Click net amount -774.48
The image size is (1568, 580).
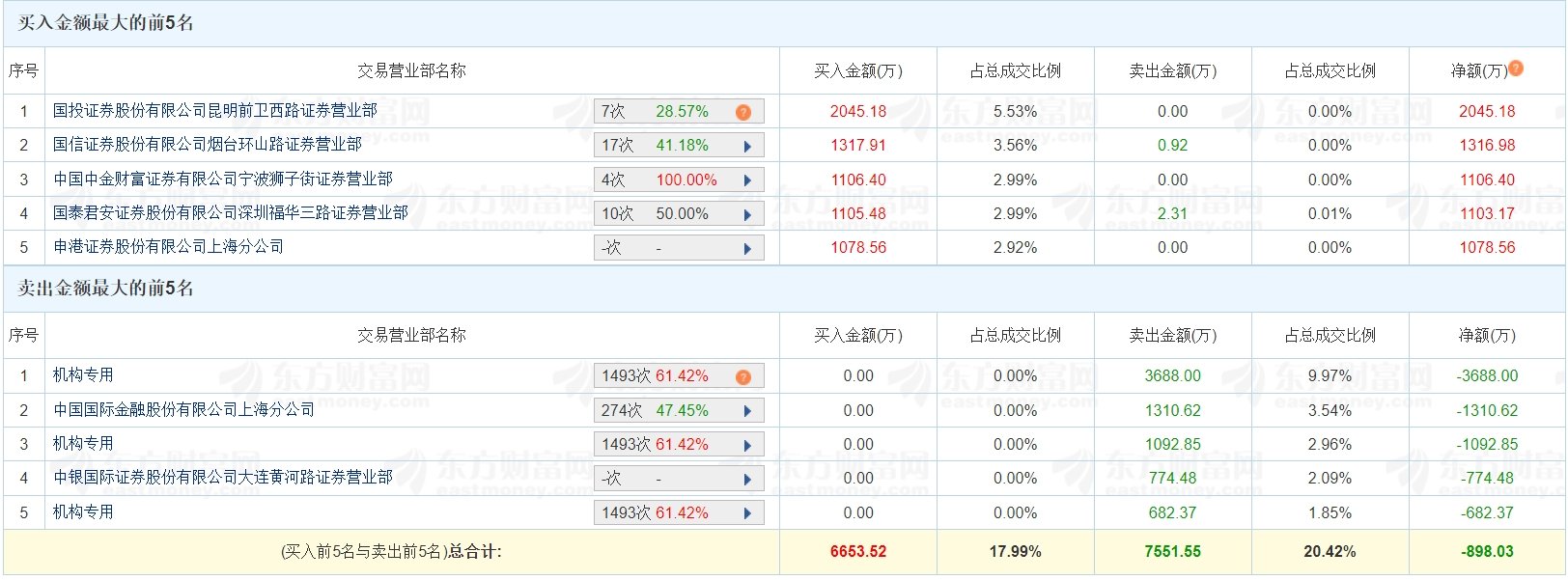pyautogui.click(x=1487, y=479)
